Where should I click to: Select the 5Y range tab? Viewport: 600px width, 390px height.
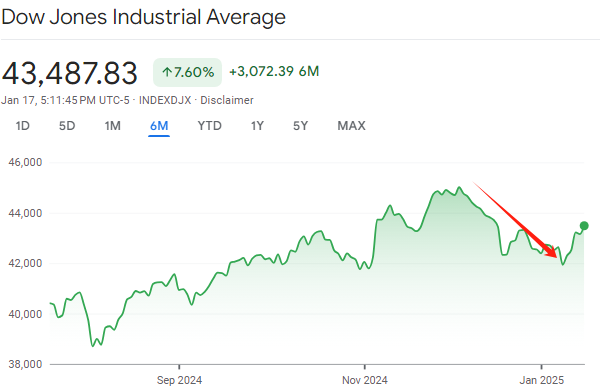300,126
